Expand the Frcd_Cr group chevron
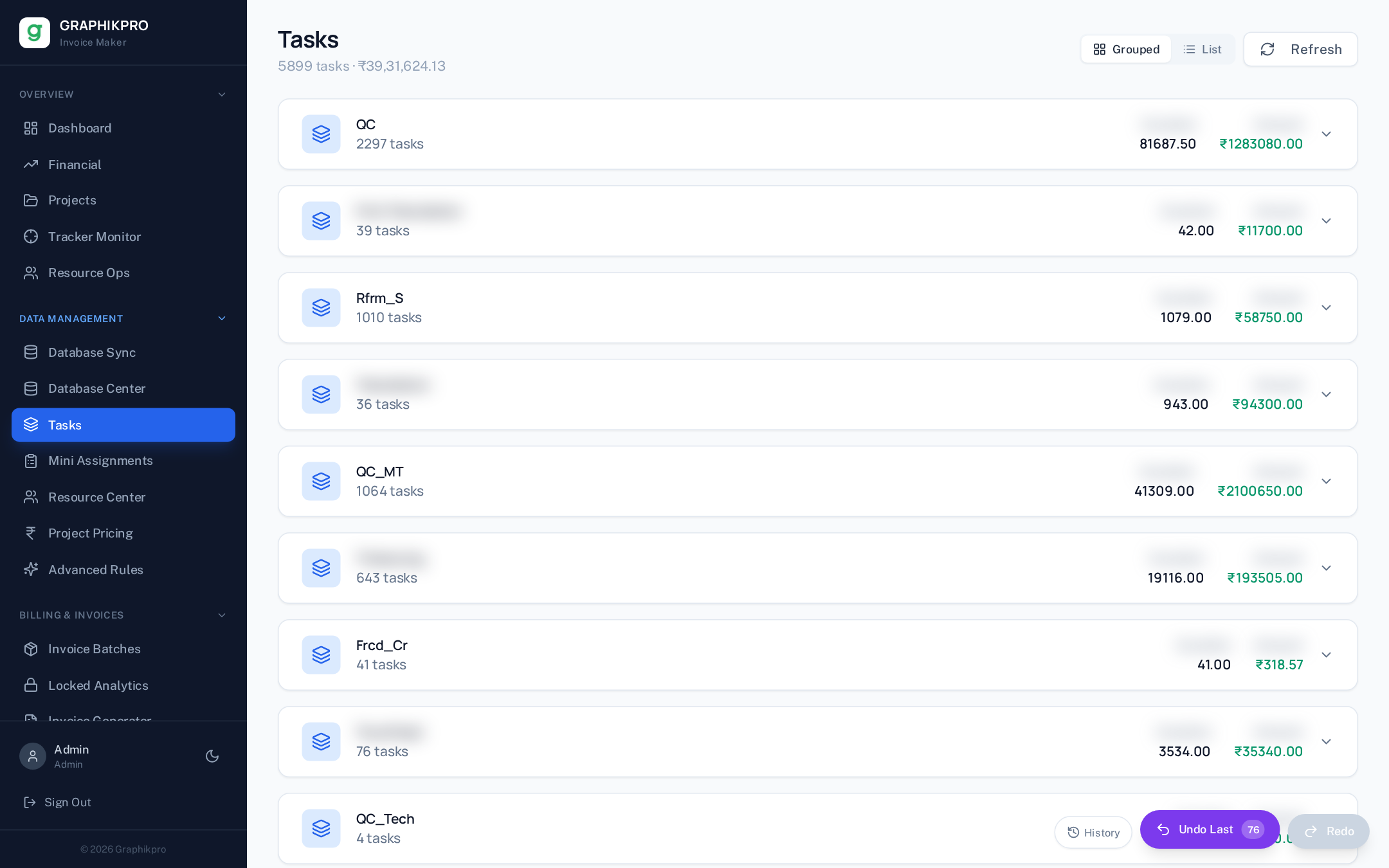This screenshot has width=1389, height=868. (x=1326, y=655)
